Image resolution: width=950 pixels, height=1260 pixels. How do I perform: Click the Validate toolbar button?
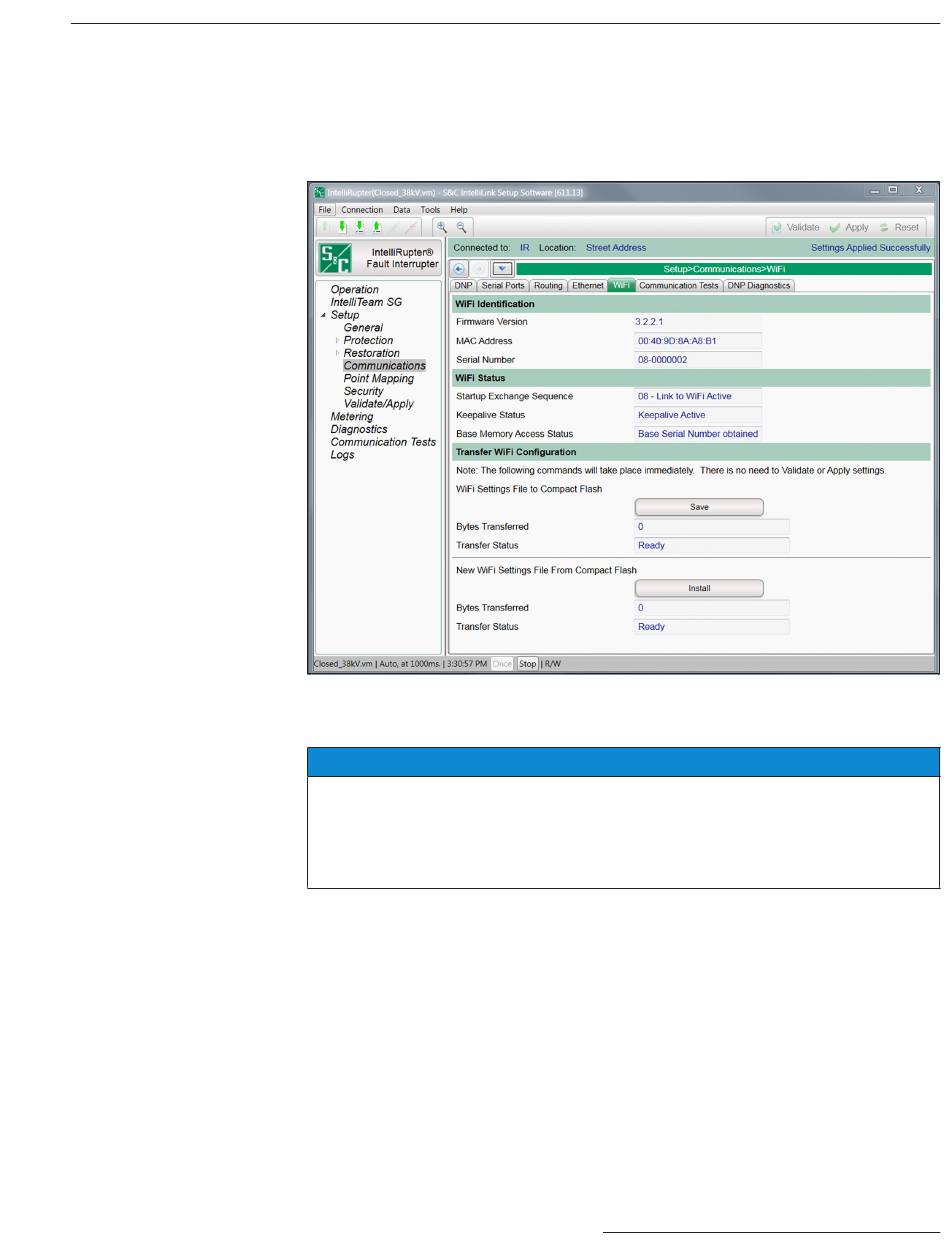coord(795,228)
